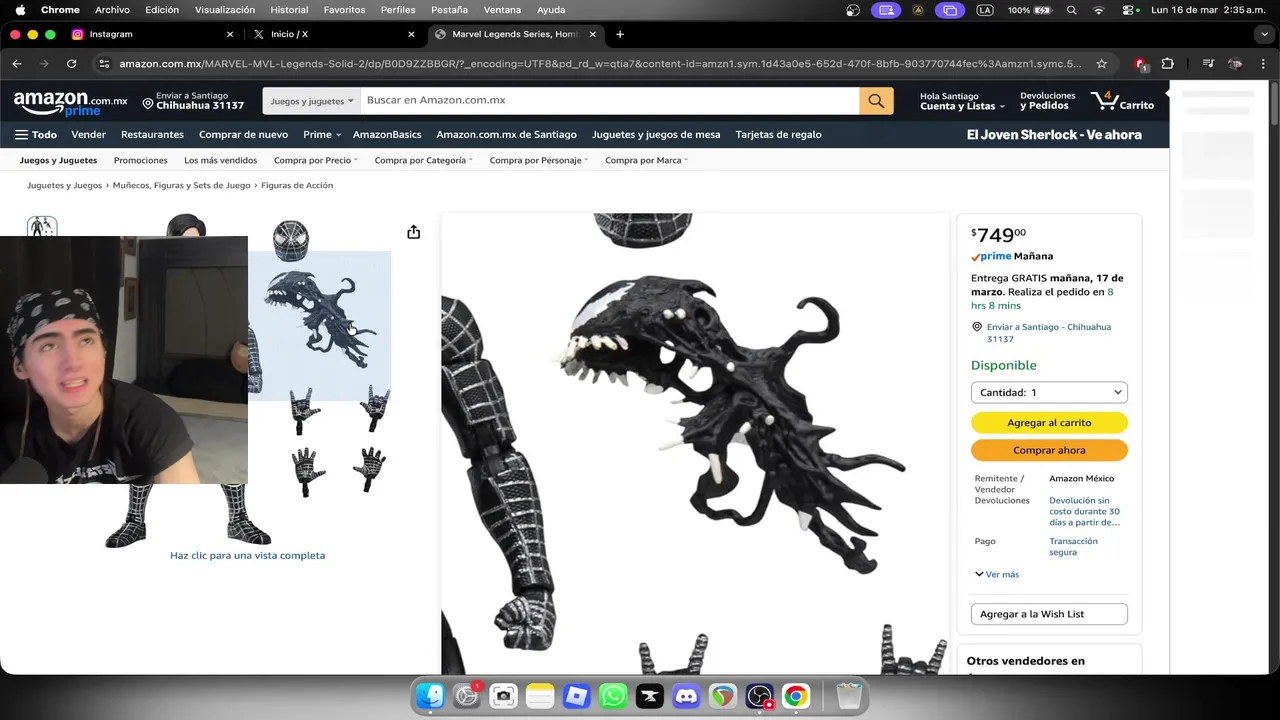Close the Instagram tab
The image size is (1280, 720).
pyautogui.click(x=229, y=34)
